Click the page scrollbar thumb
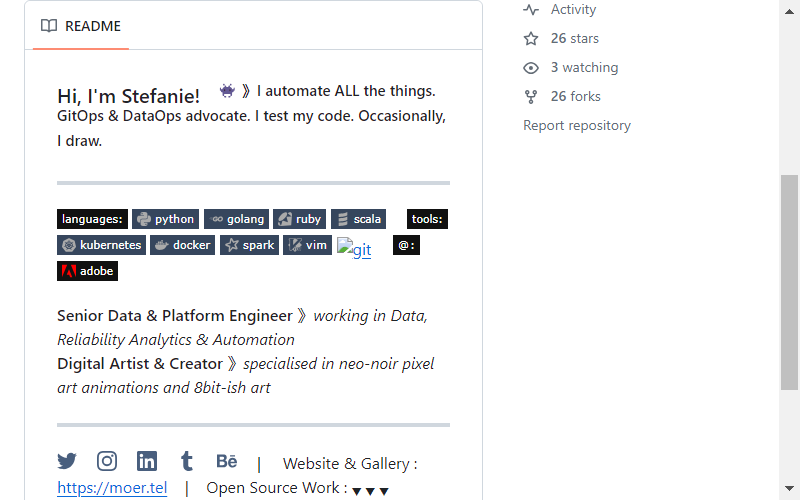800x500 pixels. pyautogui.click(x=789, y=283)
